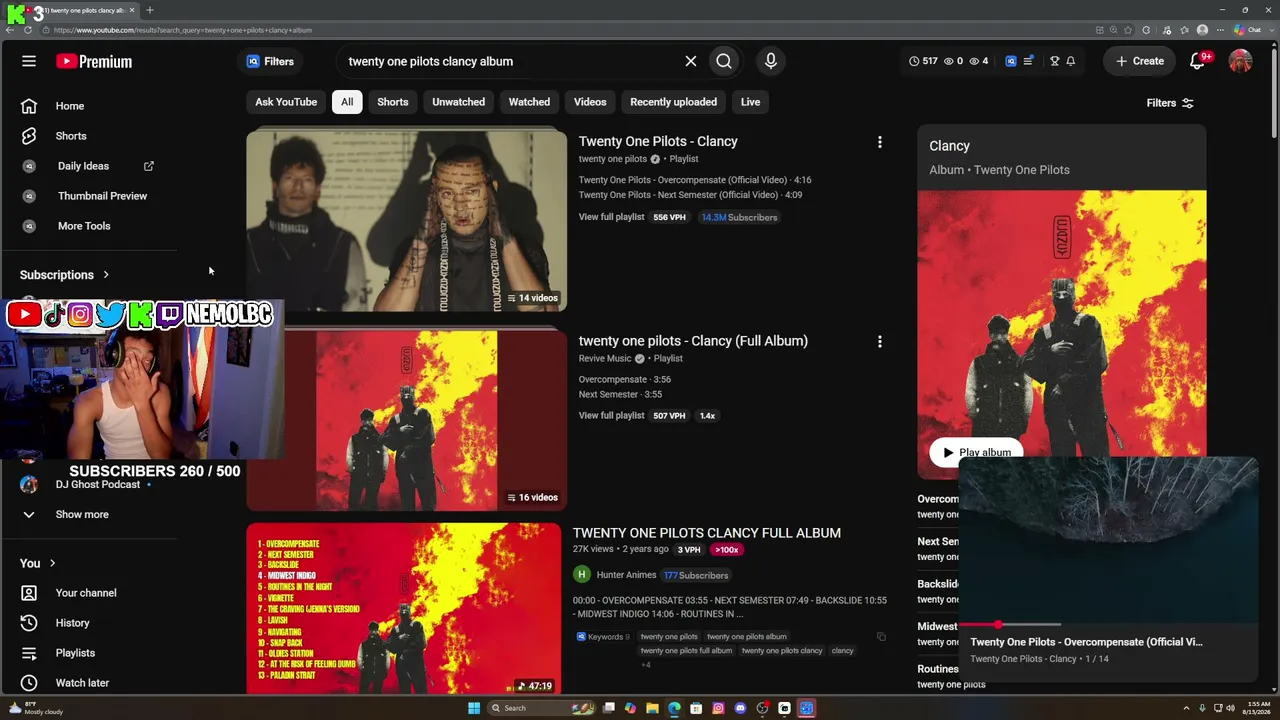Screen dimensions: 1280x720
Task: Open the small bell icon in stats bar
Action: click(x=1070, y=61)
